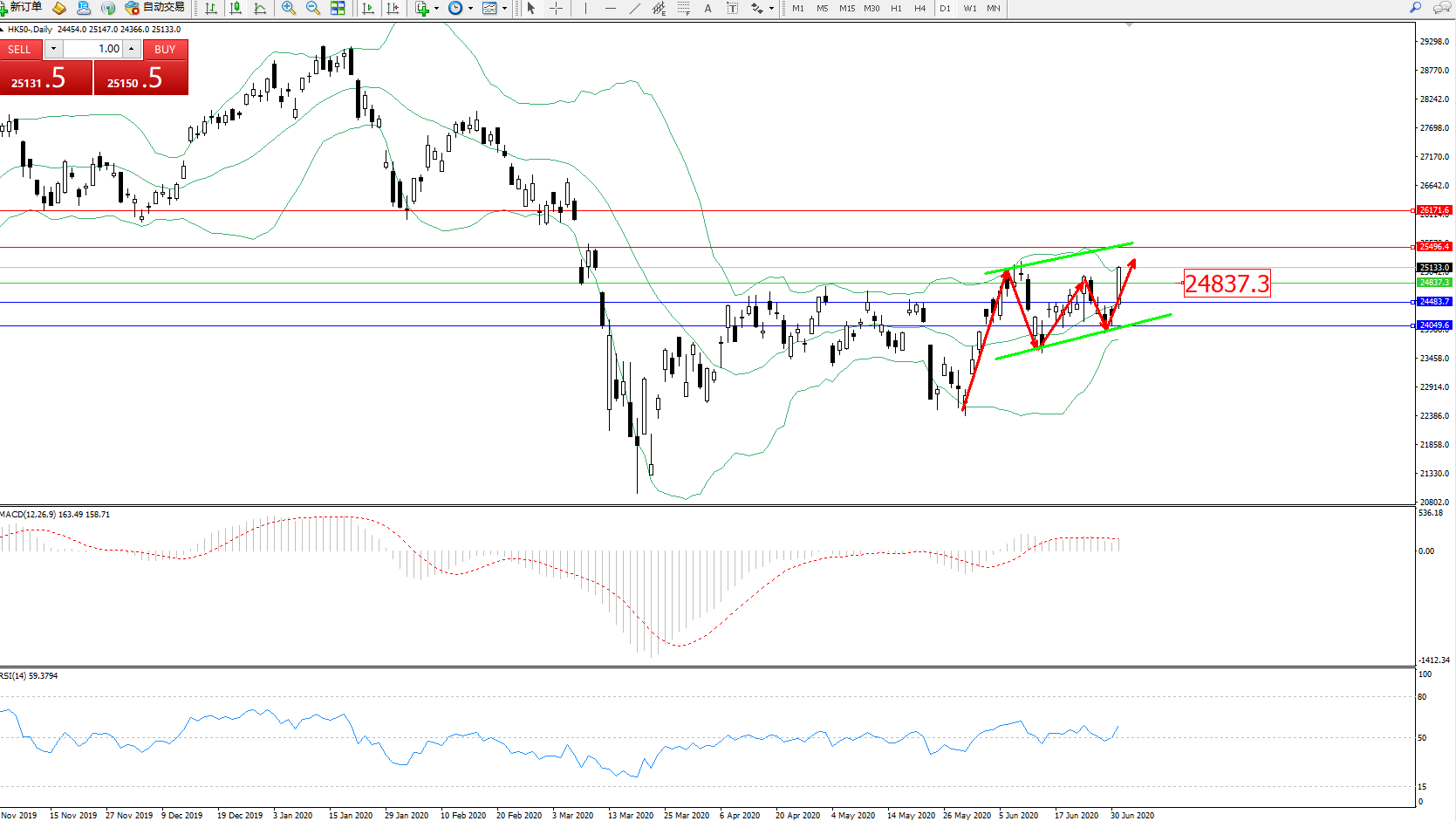This screenshot has width=1456, height=821.
Task: Switch to H4 timeframe
Action: click(919, 8)
